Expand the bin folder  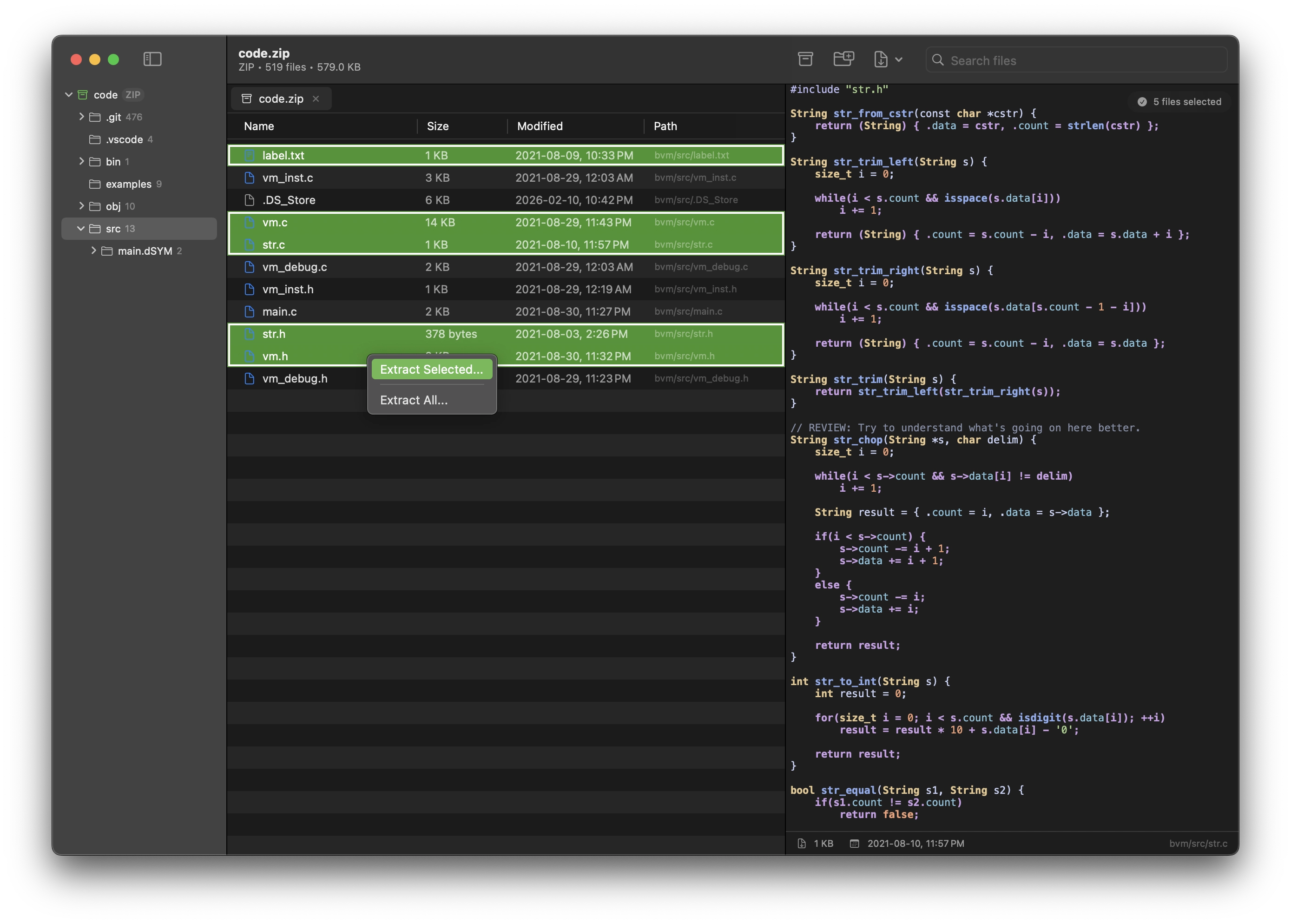[81, 162]
